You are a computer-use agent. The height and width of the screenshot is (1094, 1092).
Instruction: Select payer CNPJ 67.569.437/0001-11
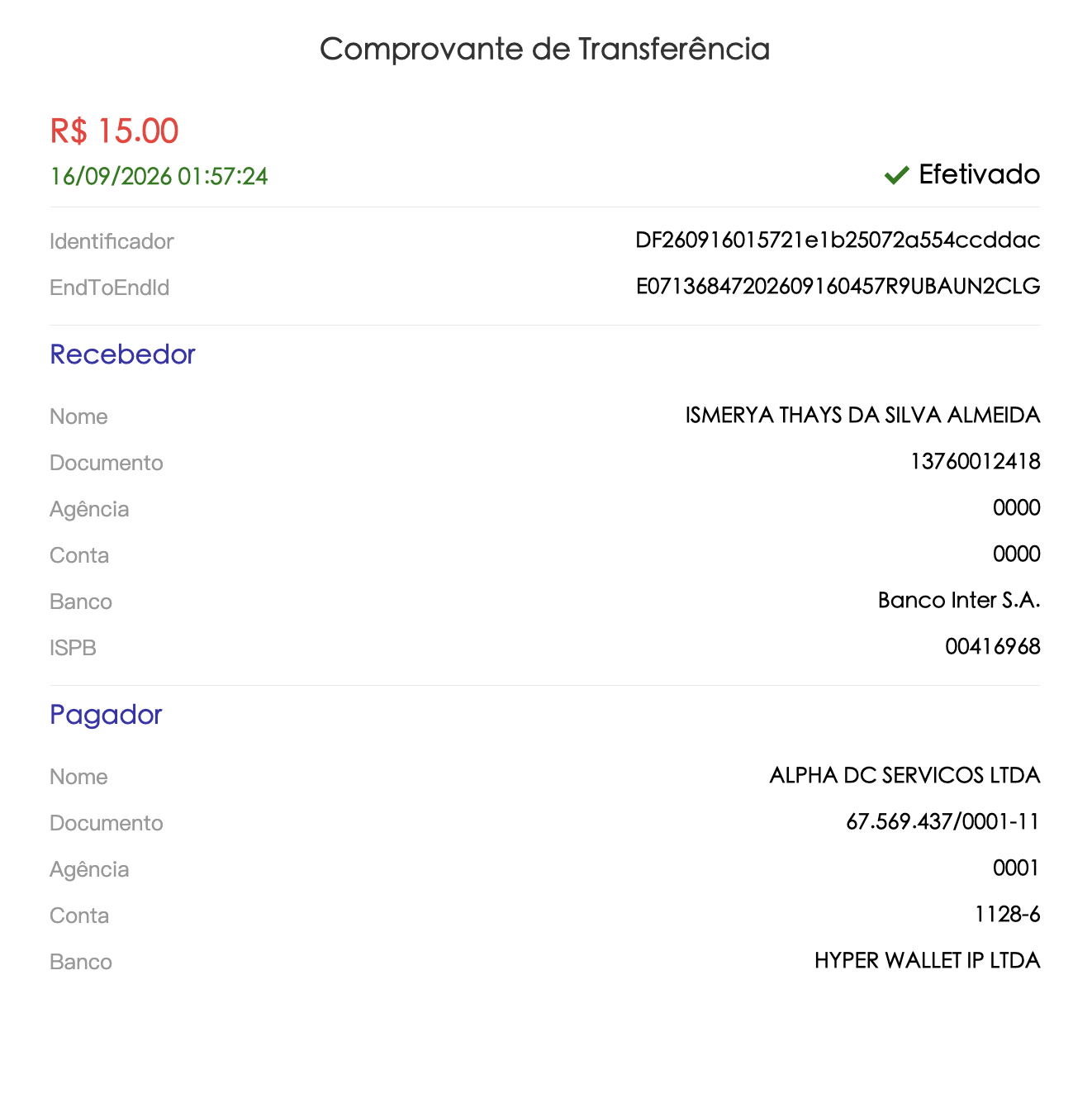point(942,821)
